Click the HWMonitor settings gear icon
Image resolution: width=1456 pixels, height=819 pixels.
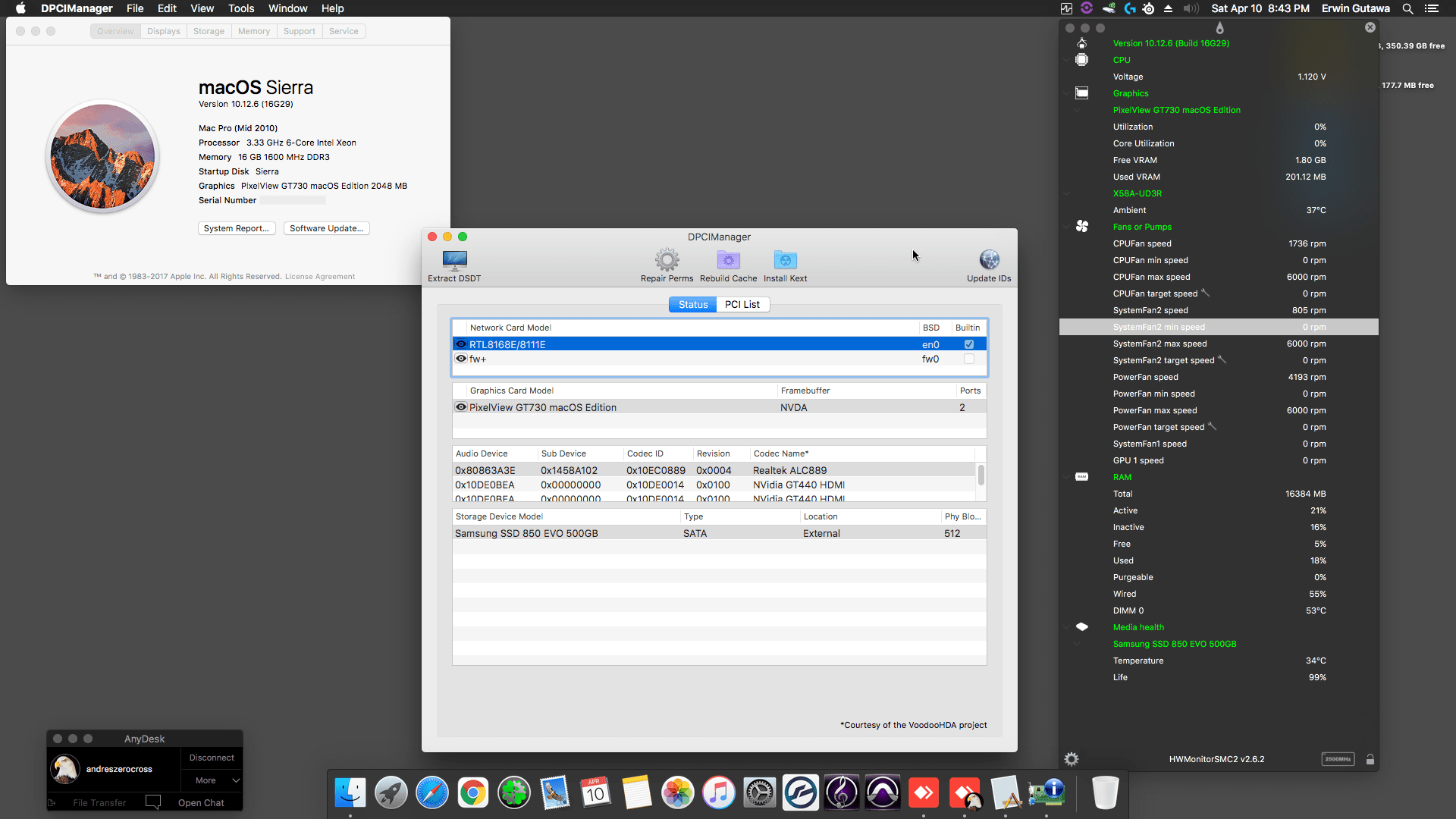coord(1072,759)
